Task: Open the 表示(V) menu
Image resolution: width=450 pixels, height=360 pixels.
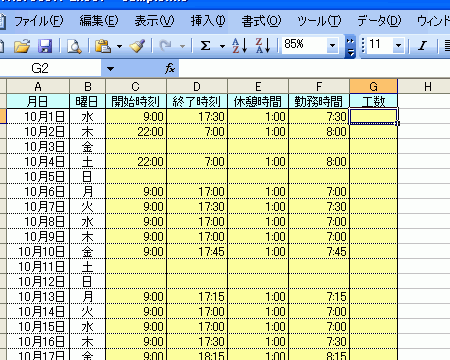Action: [x=154, y=21]
